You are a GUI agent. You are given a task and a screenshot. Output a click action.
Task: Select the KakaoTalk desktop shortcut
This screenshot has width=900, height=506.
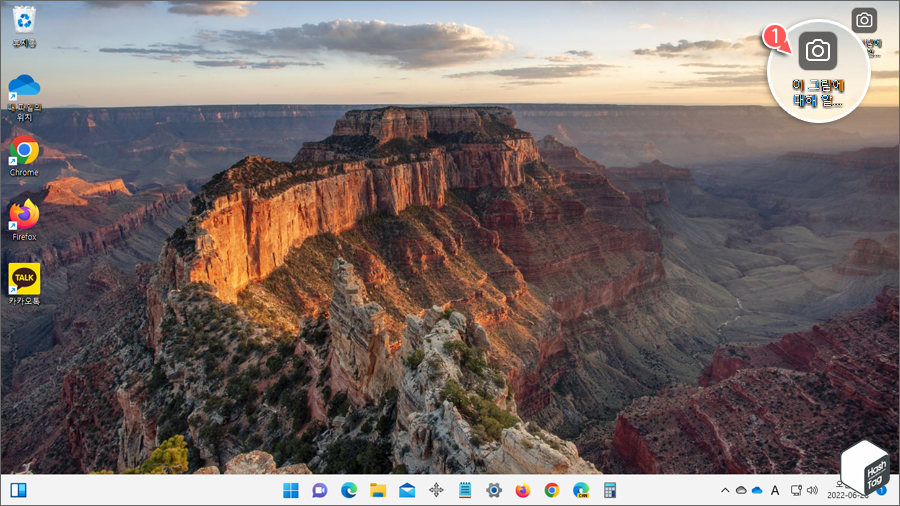point(24,284)
